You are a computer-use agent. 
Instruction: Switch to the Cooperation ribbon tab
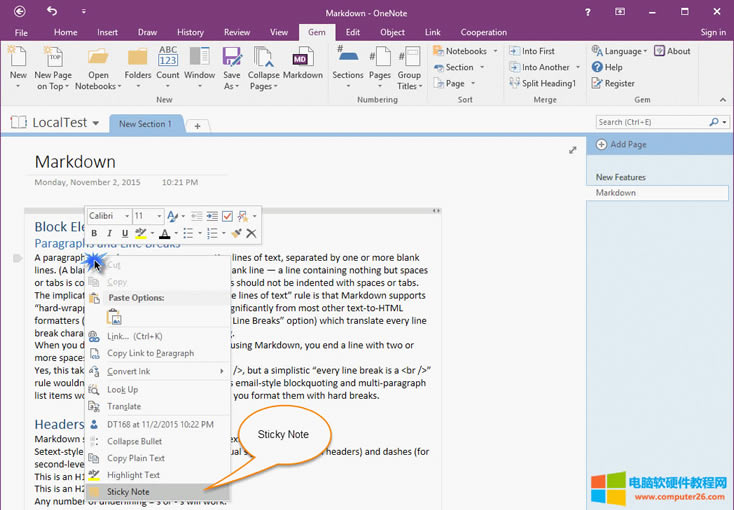coord(484,32)
